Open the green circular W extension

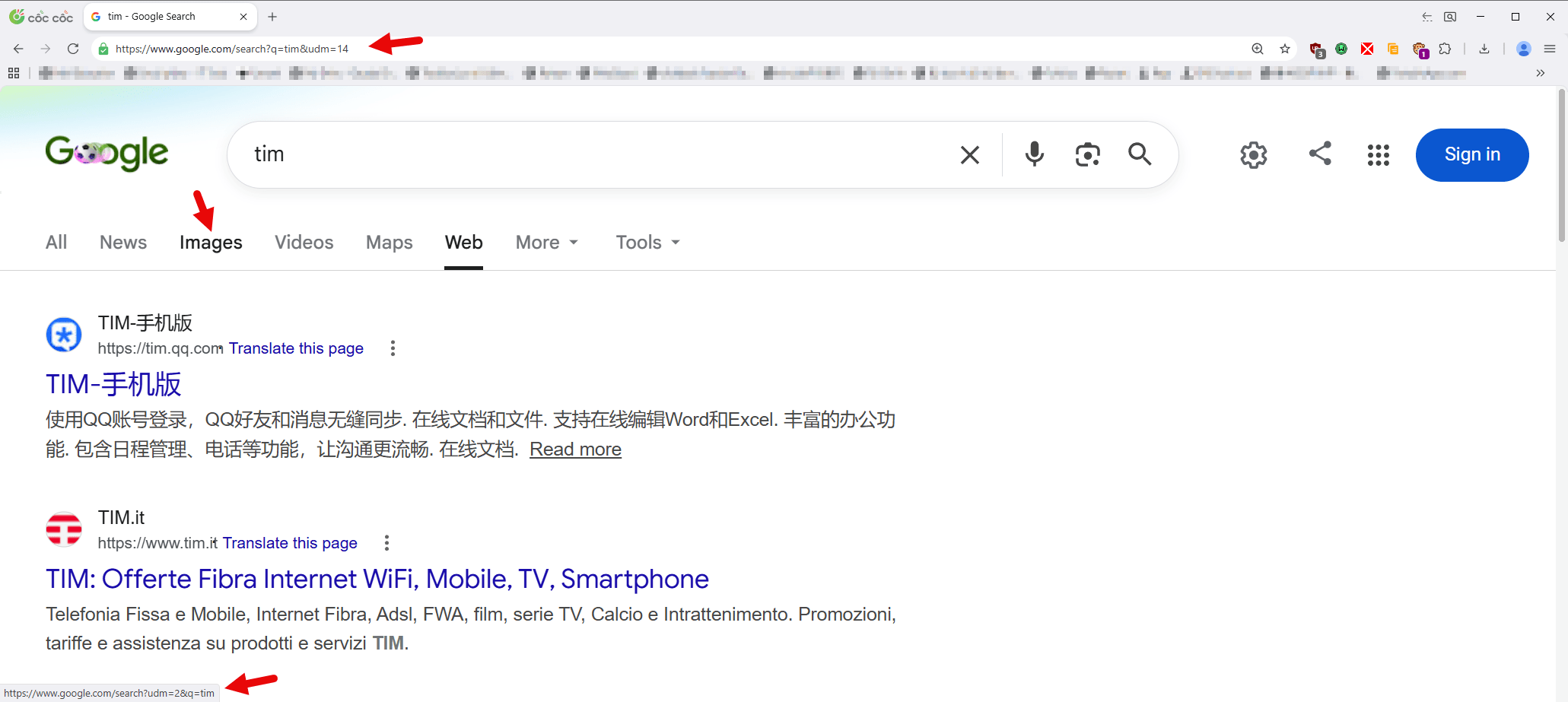coord(1341,49)
